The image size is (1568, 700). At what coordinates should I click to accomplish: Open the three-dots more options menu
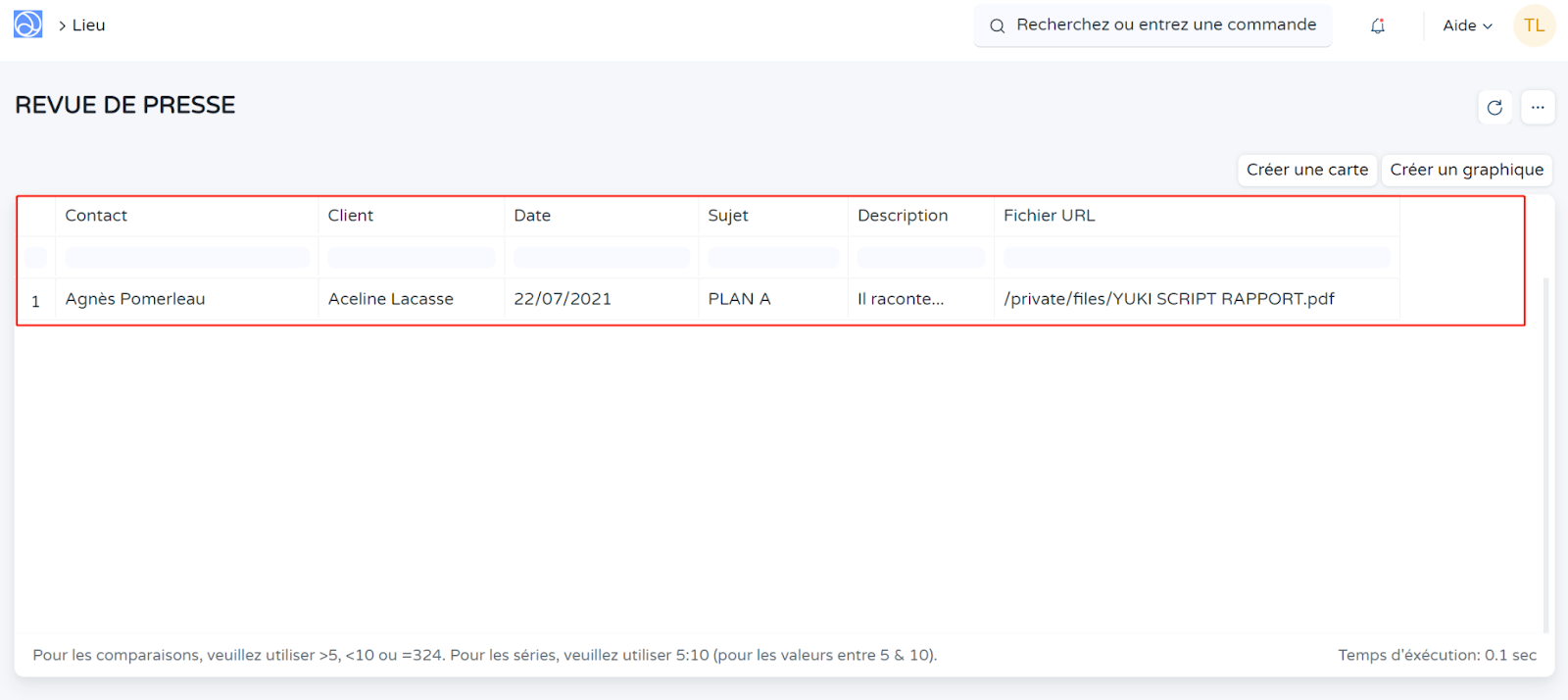pyautogui.click(x=1537, y=108)
